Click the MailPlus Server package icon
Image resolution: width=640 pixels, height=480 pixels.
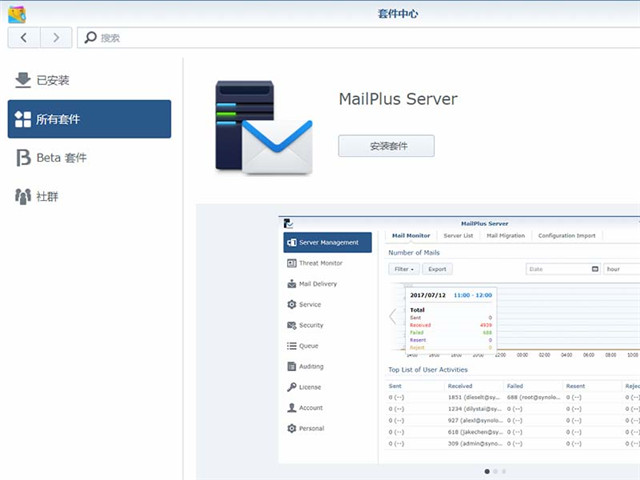coord(264,127)
